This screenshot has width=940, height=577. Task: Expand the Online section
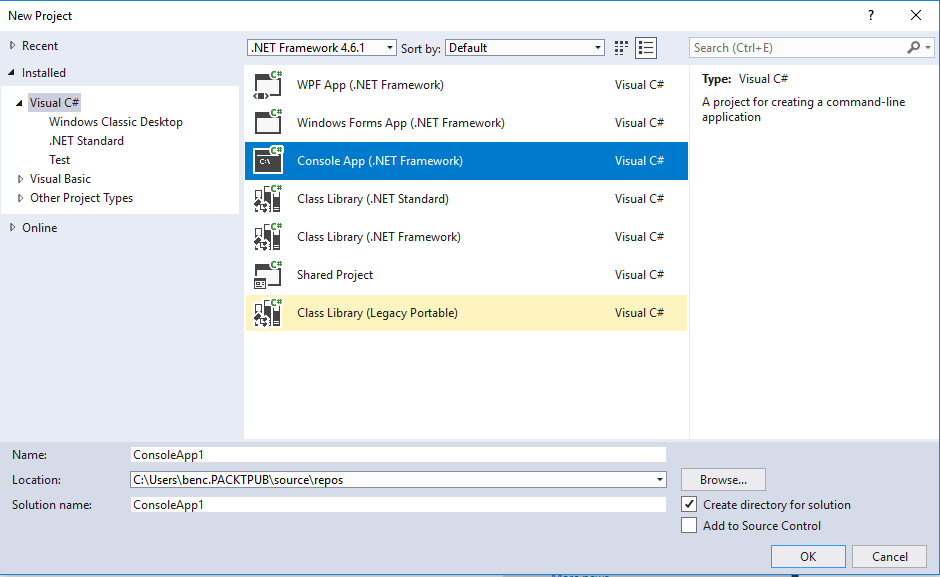(13, 227)
